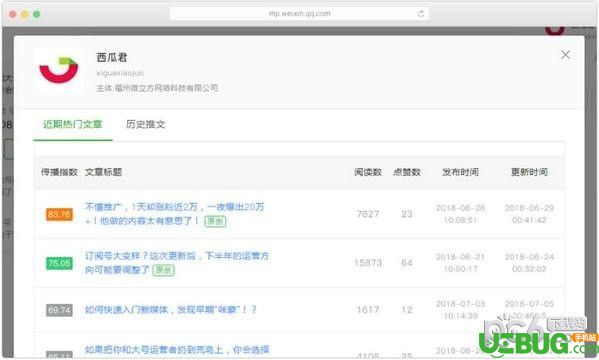Click the 原创 tag on second article
Screen dimensions: 599x360
click(x=163, y=270)
